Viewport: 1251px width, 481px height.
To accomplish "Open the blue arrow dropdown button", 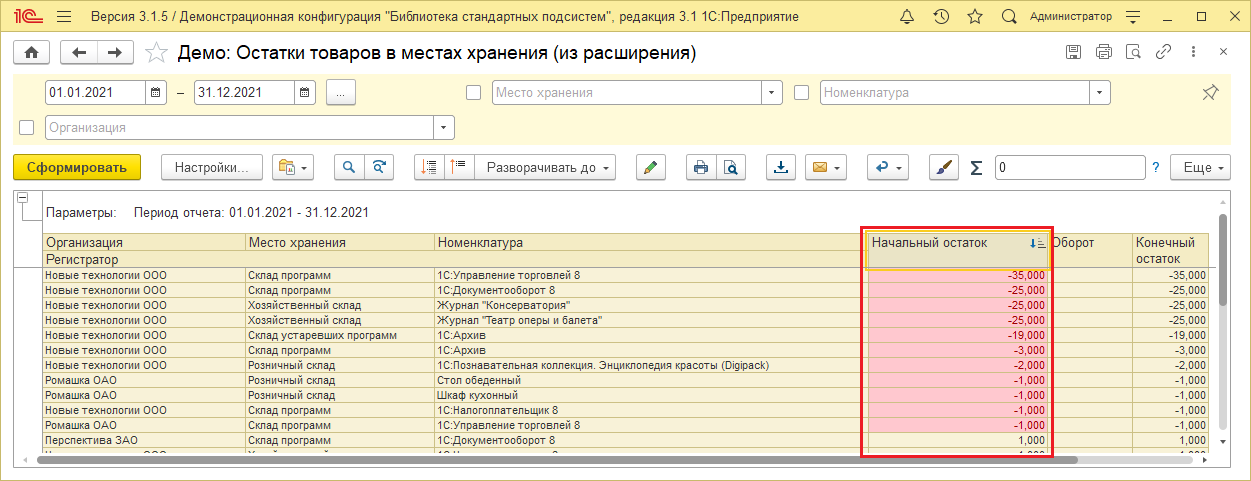I will (887, 167).
